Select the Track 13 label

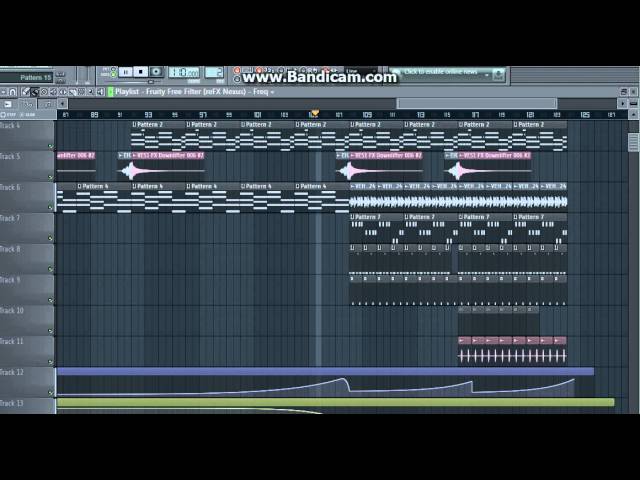coord(12,403)
